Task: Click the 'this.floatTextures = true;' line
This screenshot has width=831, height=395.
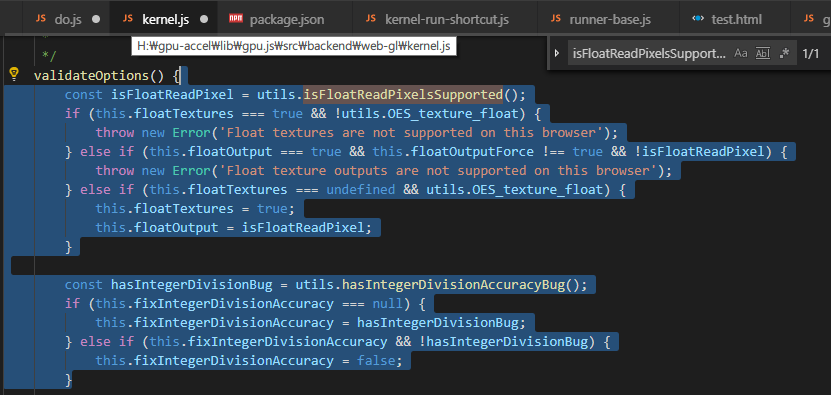Action: coord(195,209)
